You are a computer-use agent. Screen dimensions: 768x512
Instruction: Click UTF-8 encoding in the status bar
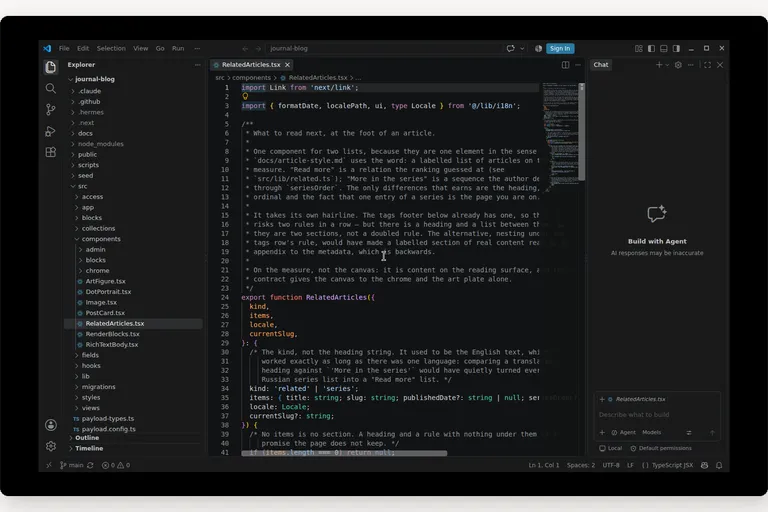[611, 465]
